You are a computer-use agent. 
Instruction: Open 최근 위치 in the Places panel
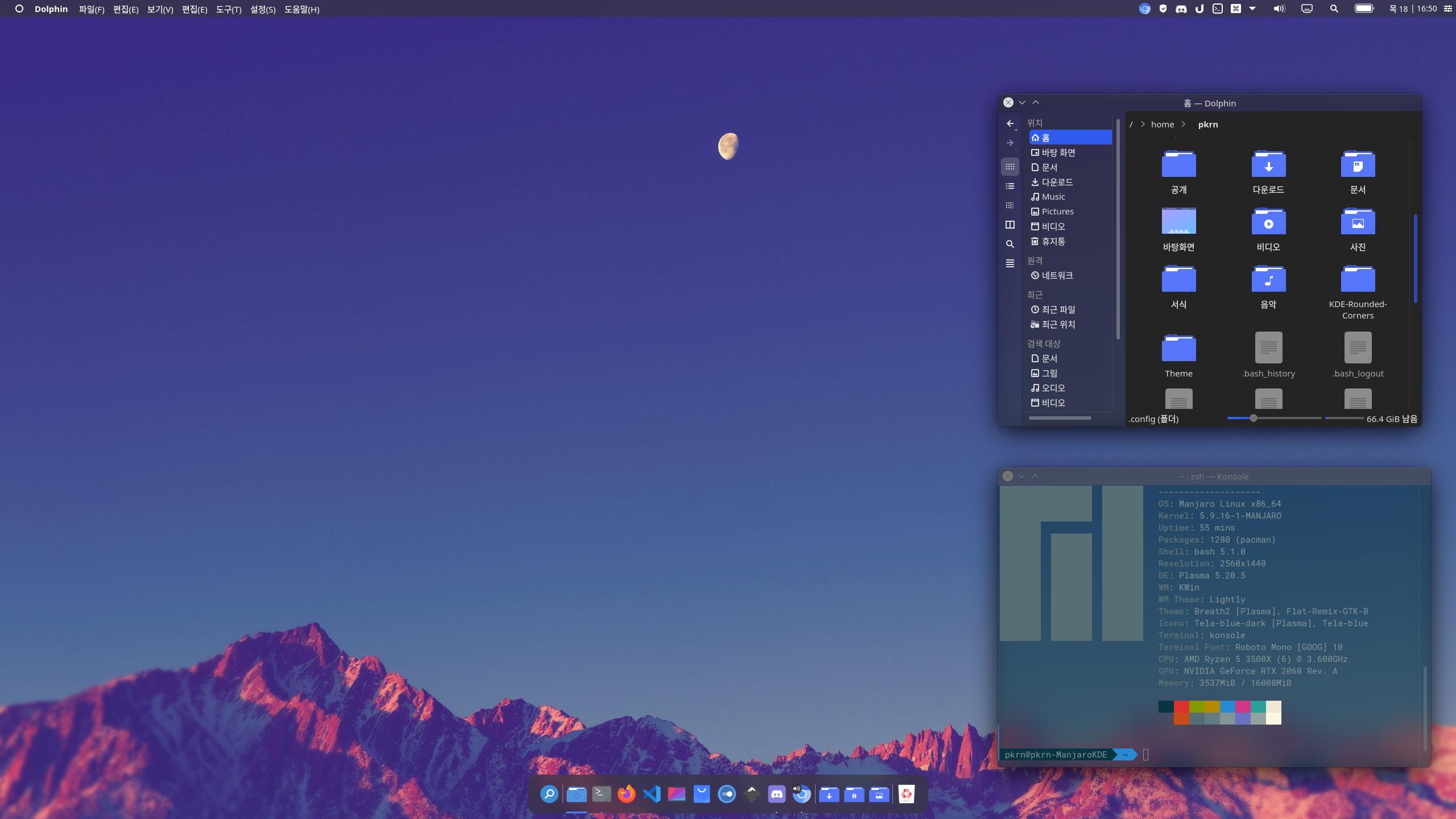1070,324
